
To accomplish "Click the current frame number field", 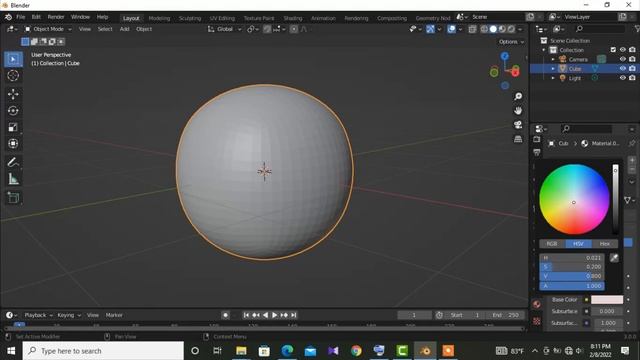I will (414, 315).
